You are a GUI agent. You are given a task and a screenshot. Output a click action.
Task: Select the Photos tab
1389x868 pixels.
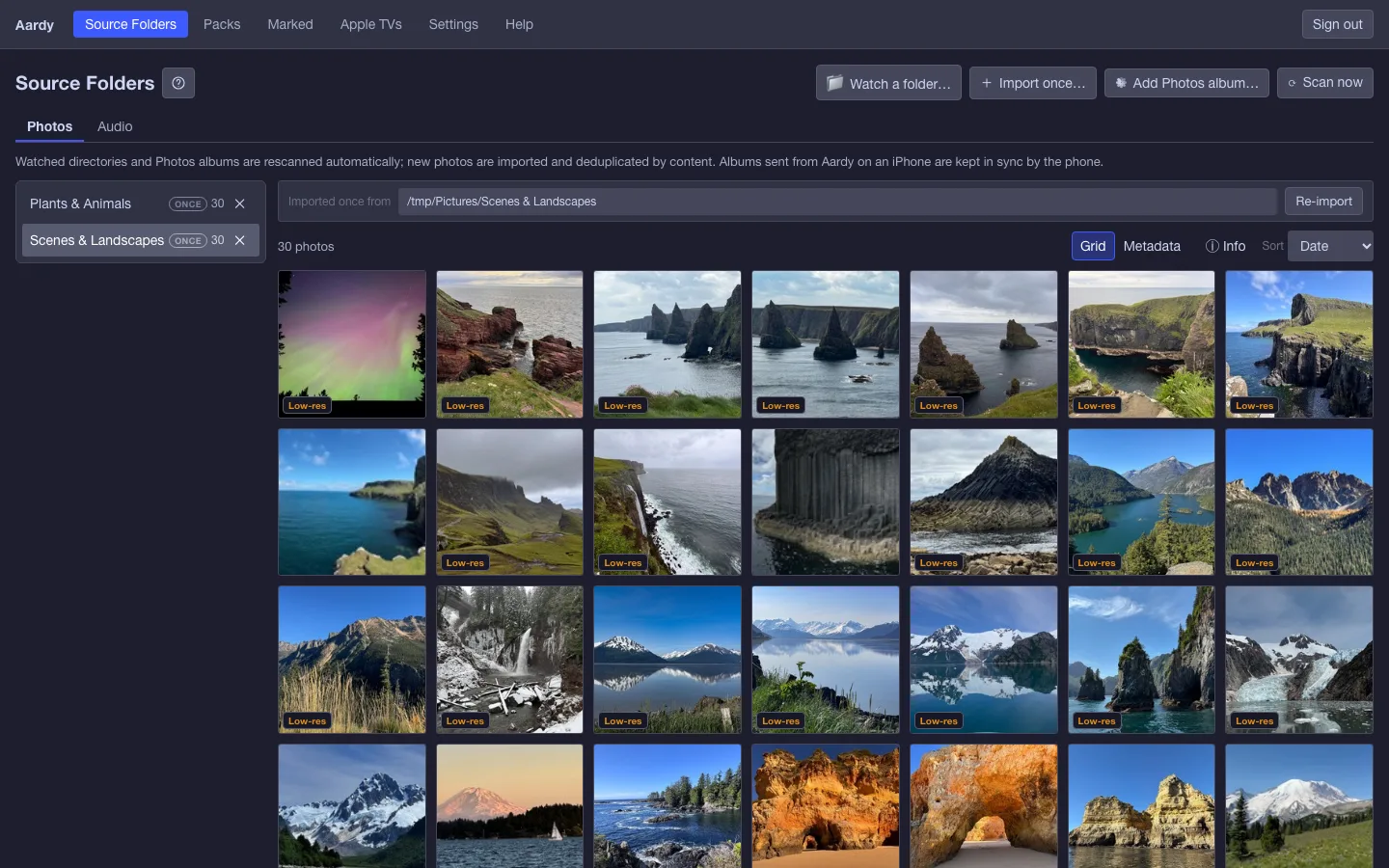49,126
